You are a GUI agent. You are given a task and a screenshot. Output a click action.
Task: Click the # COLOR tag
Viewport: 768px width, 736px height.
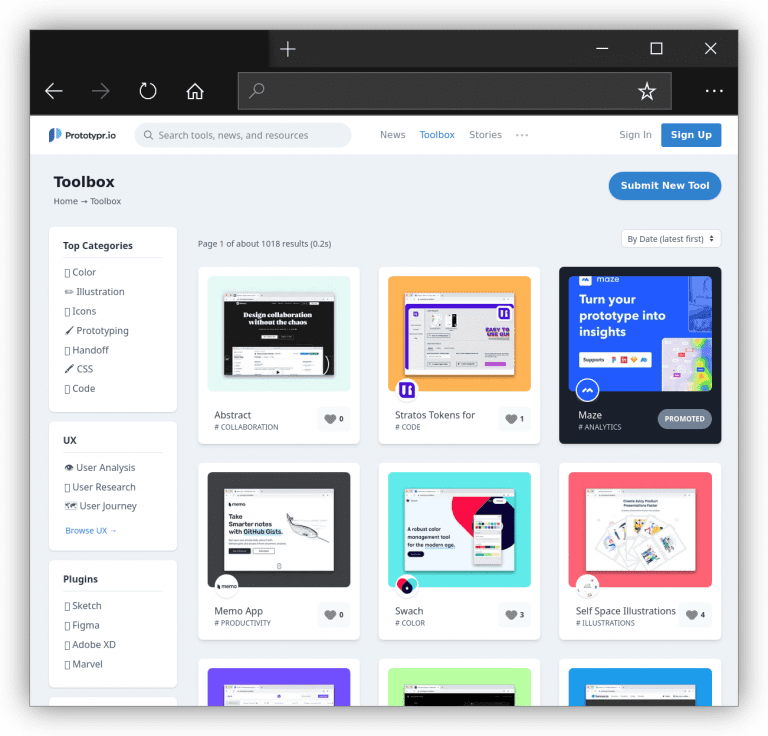[410, 623]
